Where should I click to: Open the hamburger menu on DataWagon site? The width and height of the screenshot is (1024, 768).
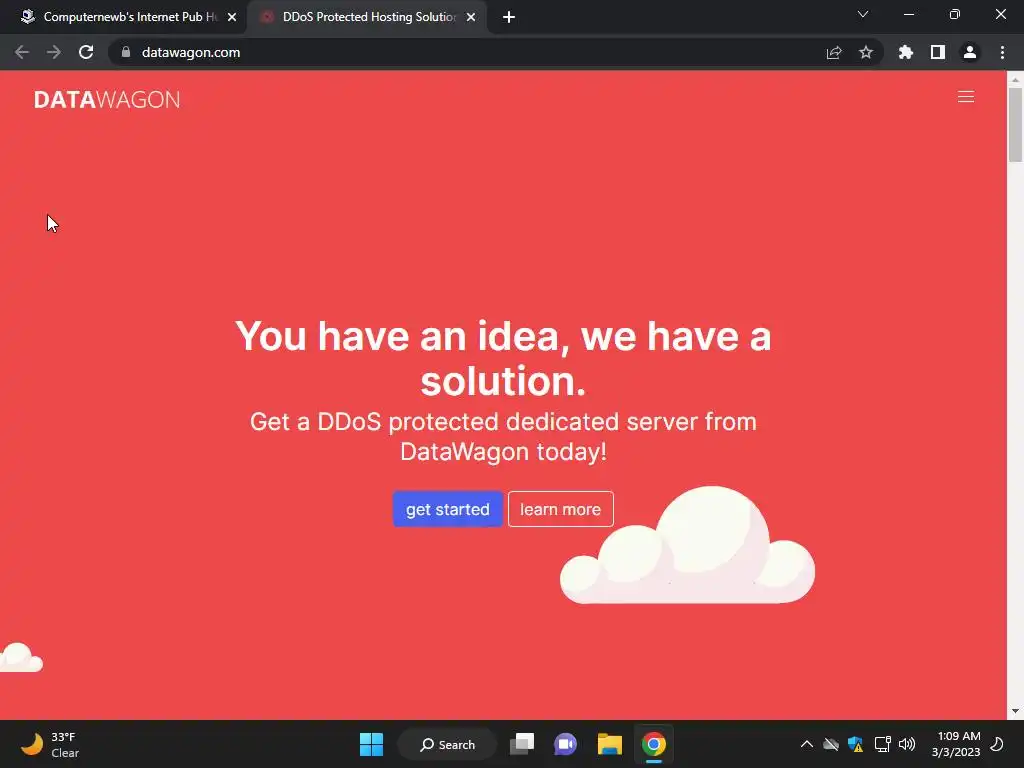pos(965,97)
